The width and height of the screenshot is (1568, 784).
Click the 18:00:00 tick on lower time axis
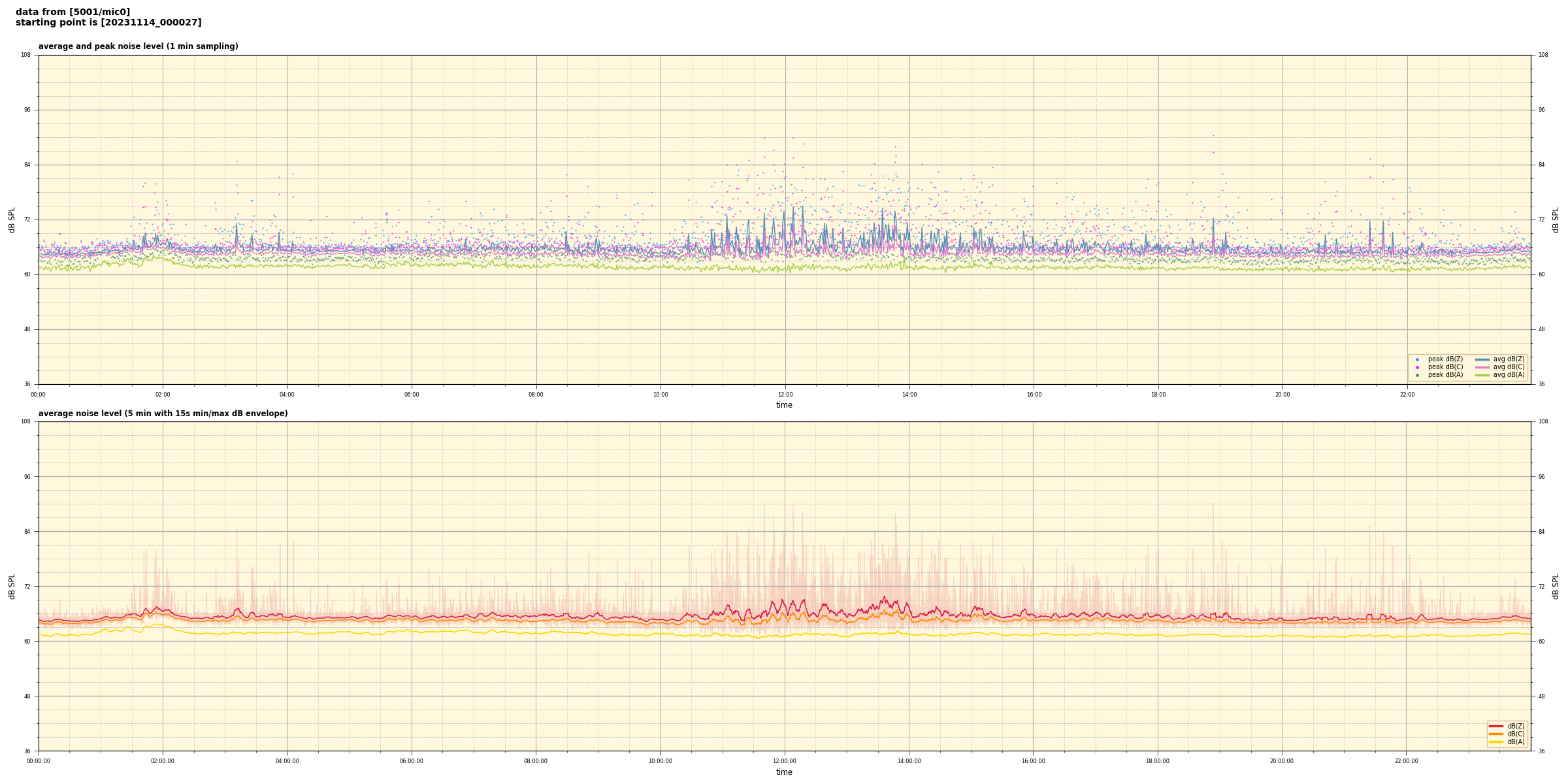pos(1157,761)
